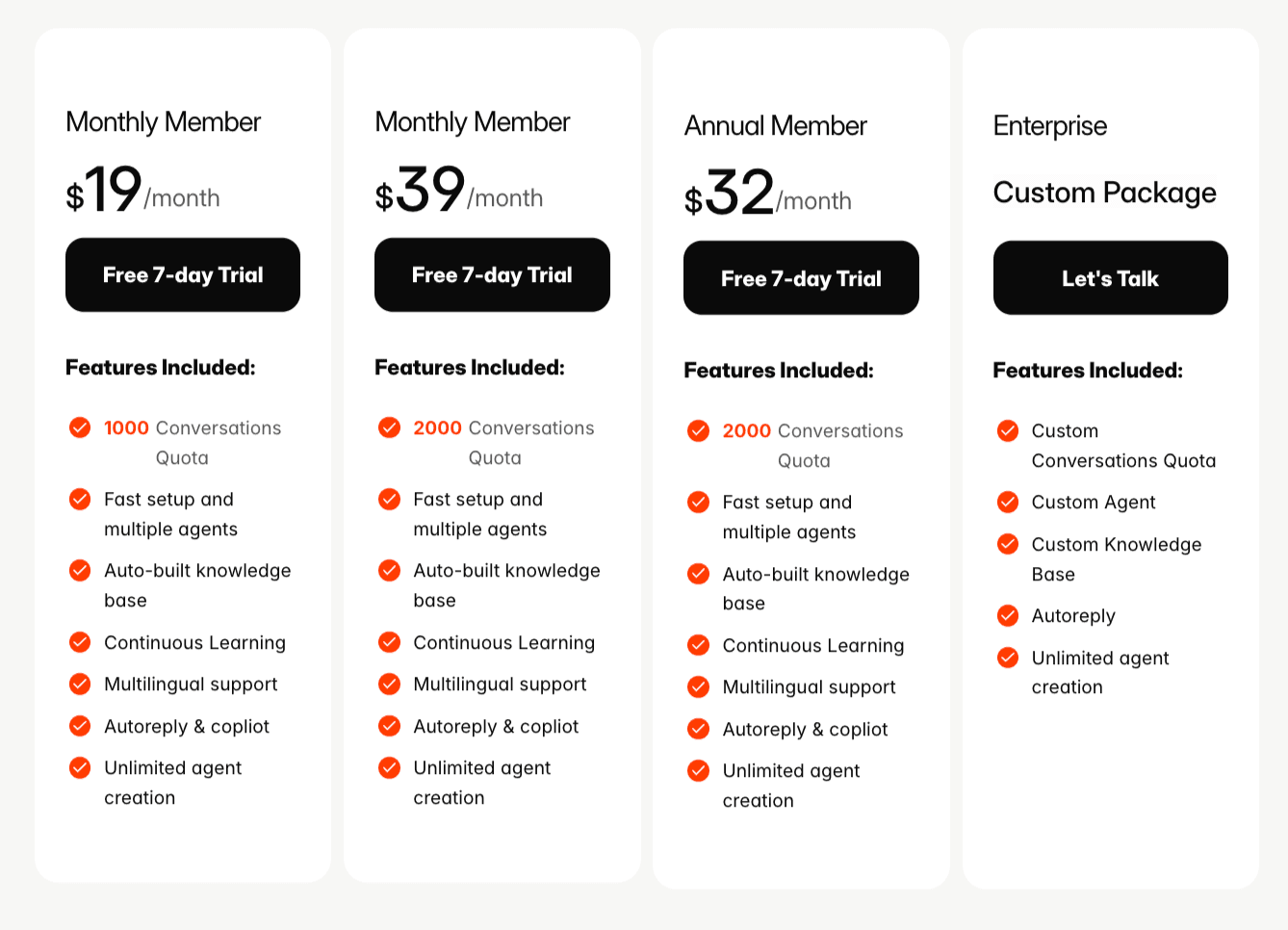Start the Free 7-day Trial for $39 plan
The image size is (1288, 930).
[x=491, y=274]
